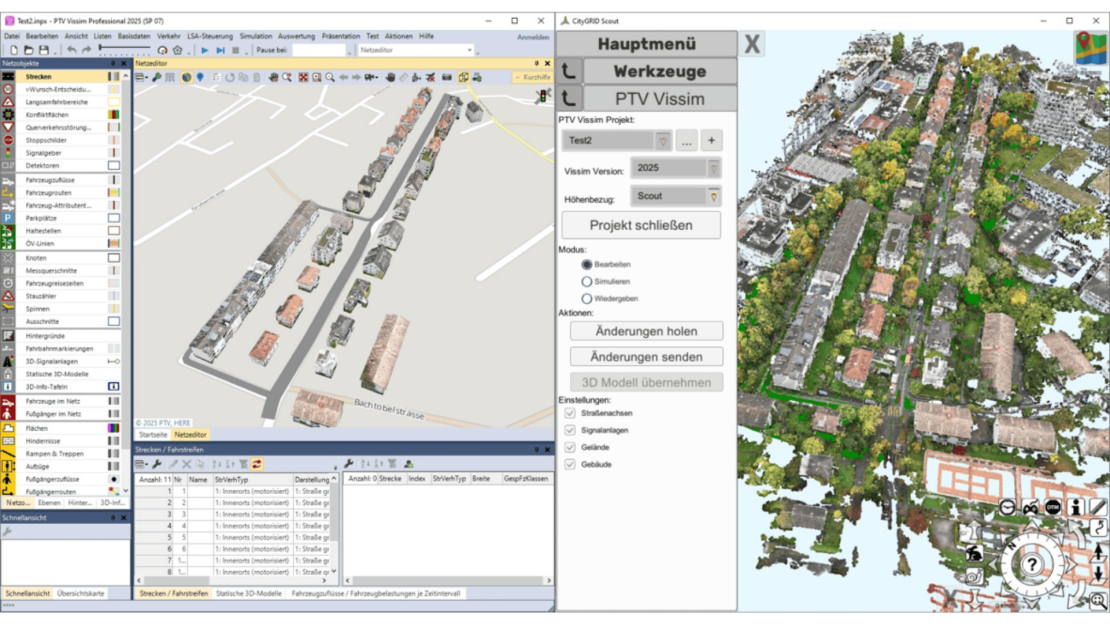Click Konfliktflächen color swatch
Viewport: 1110px width, 624px height.
tap(113, 115)
